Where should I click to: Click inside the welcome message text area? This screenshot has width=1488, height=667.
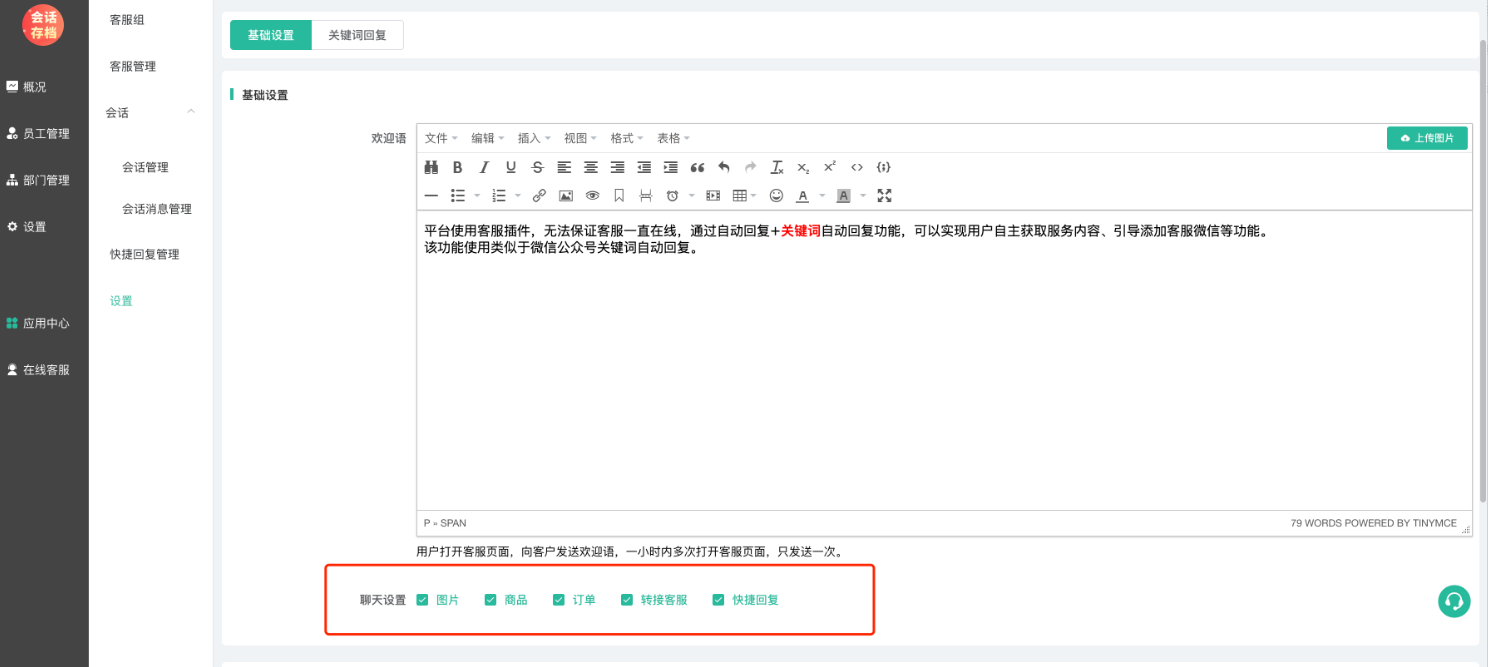[x=943, y=380]
